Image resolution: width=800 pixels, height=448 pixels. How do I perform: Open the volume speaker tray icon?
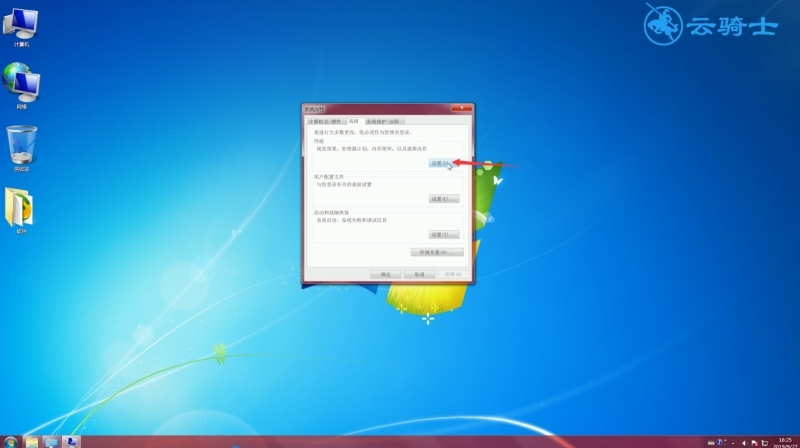click(744, 443)
